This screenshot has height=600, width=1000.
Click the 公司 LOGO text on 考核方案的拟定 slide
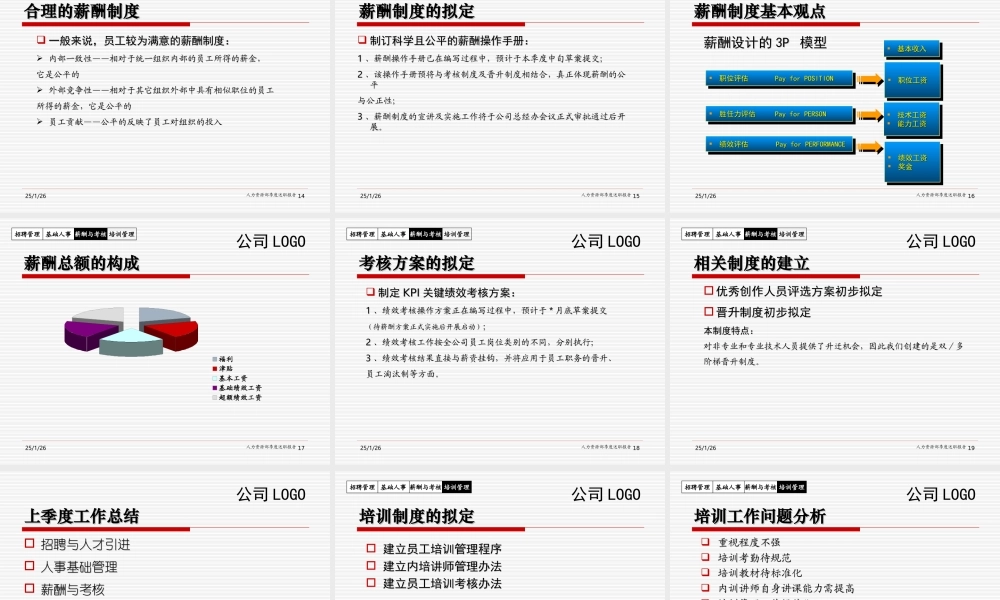pyautogui.click(x=608, y=241)
